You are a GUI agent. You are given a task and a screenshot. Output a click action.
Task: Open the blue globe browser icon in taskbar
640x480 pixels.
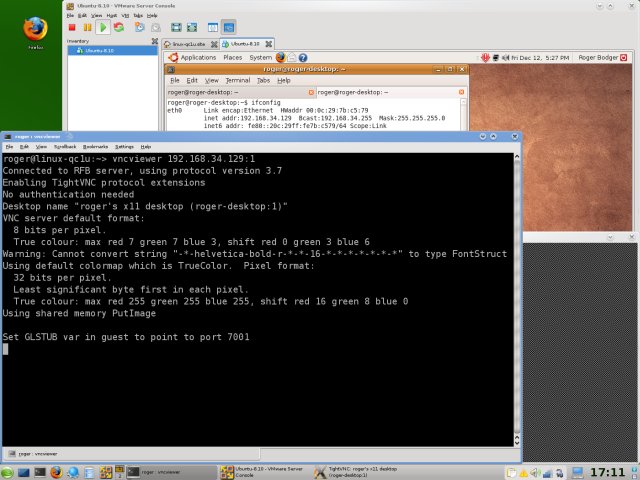click(73, 473)
